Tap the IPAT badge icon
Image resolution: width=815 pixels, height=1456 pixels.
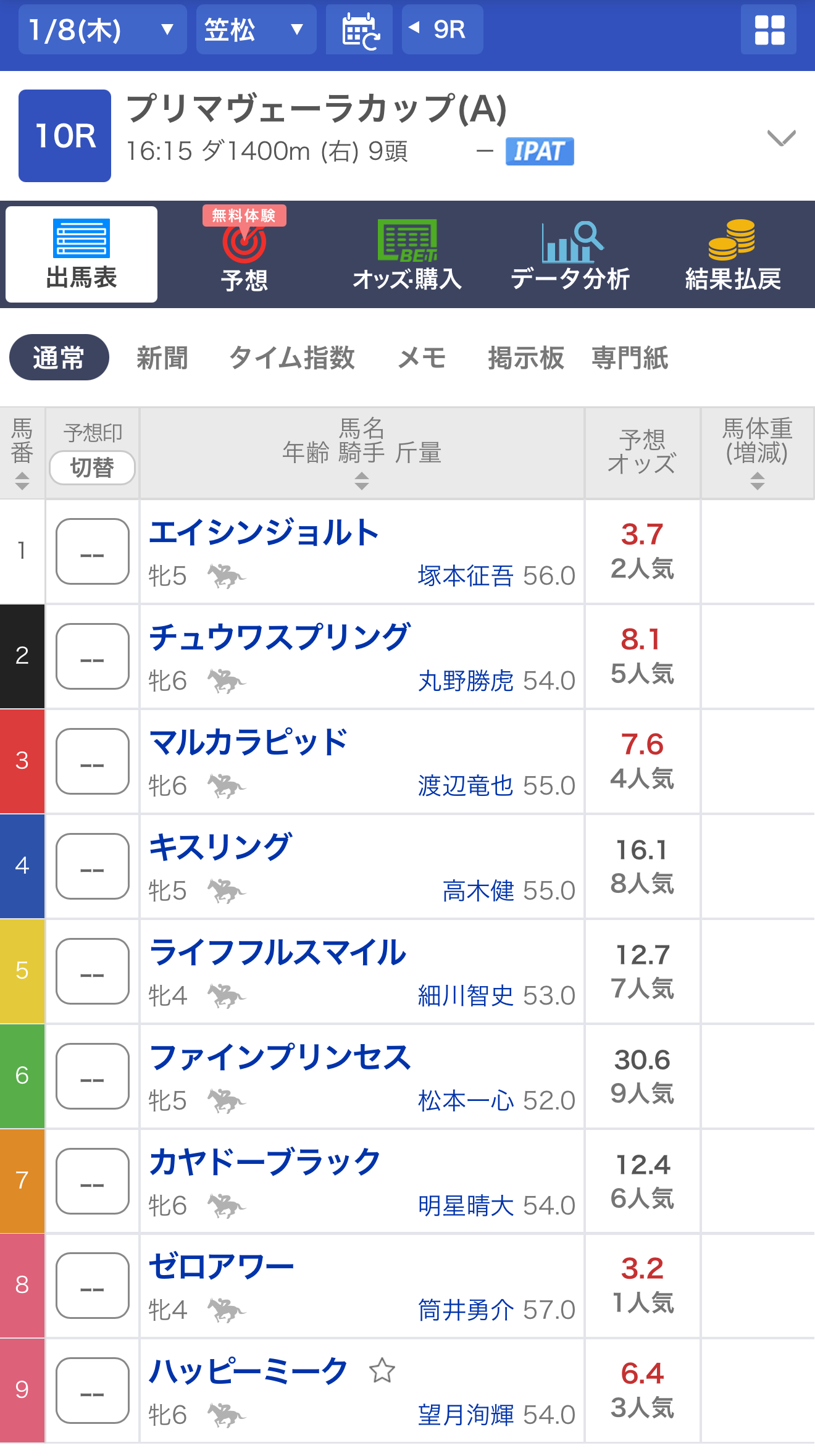539,151
